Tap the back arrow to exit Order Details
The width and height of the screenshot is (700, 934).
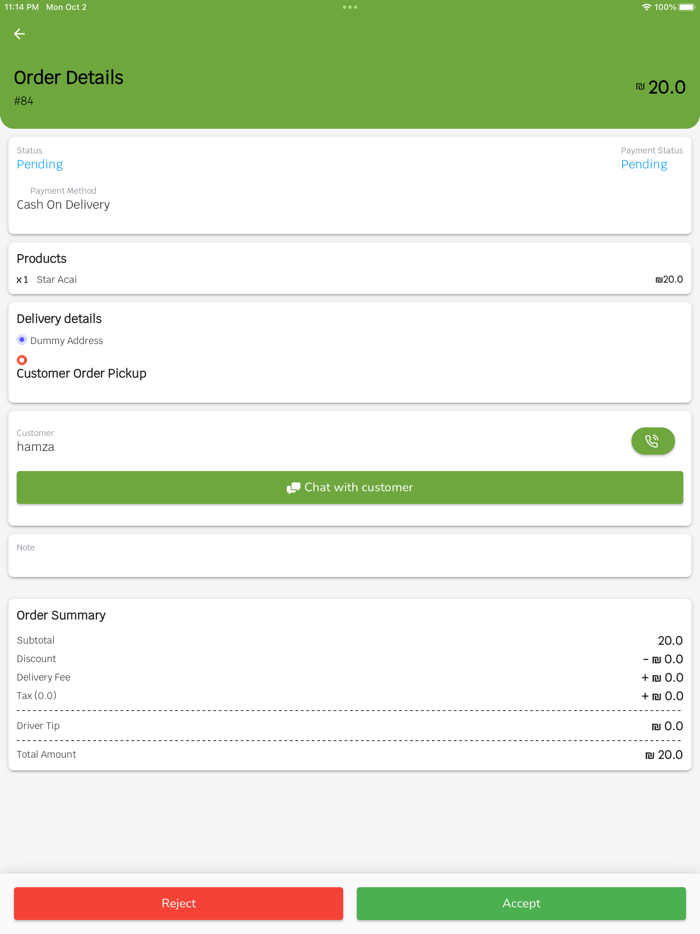click(x=19, y=33)
